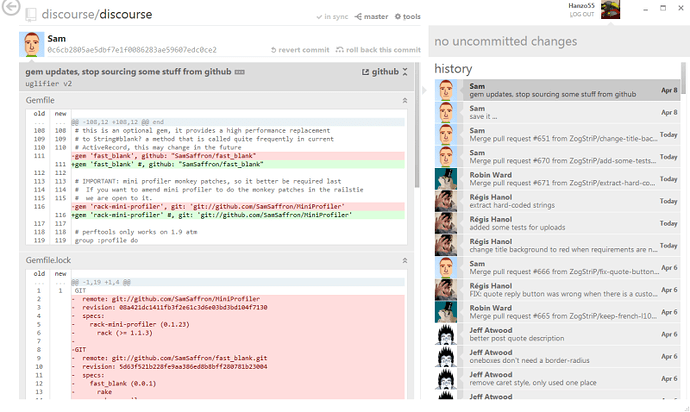Expand the commit description ellipsis badge
690x412 pixels.
240,73
